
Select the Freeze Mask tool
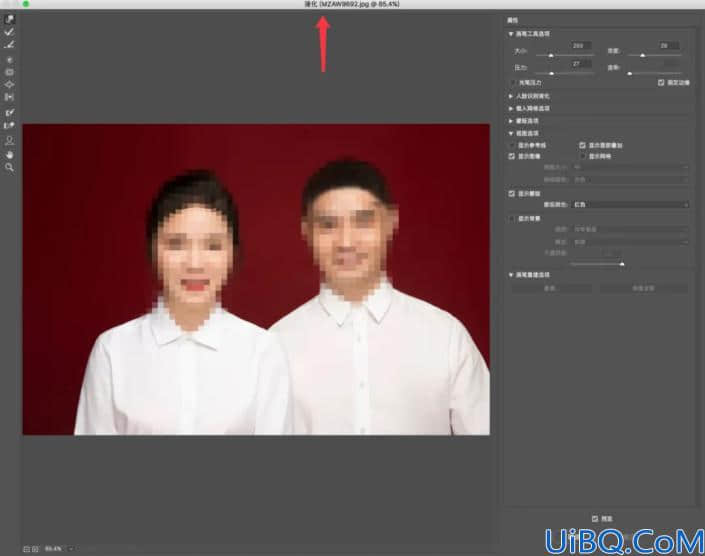(x=9, y=112)
